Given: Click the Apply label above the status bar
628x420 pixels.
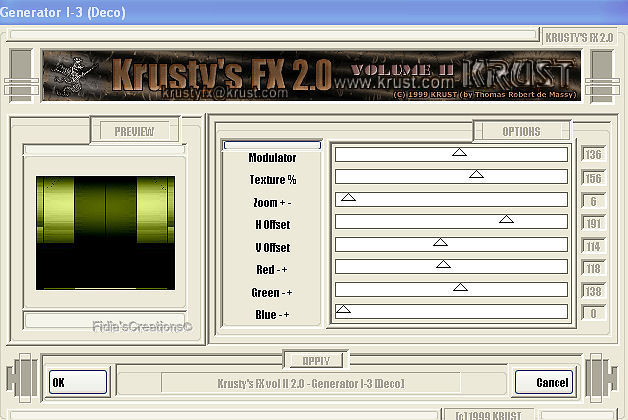Looking at the screenshot, I should pos(315,360).
